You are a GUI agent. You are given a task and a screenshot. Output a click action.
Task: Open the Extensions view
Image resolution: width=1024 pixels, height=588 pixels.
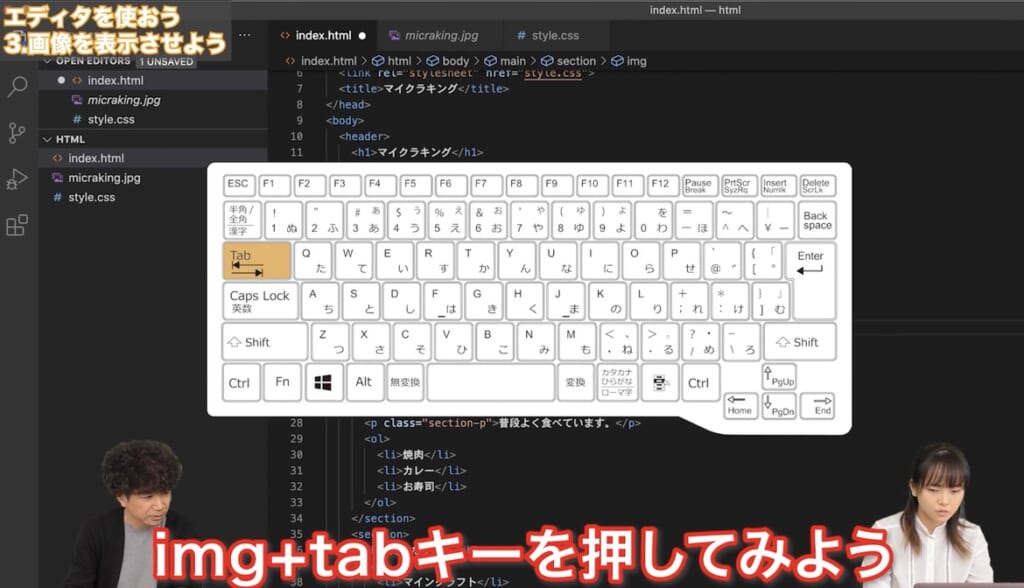point(17,225)
